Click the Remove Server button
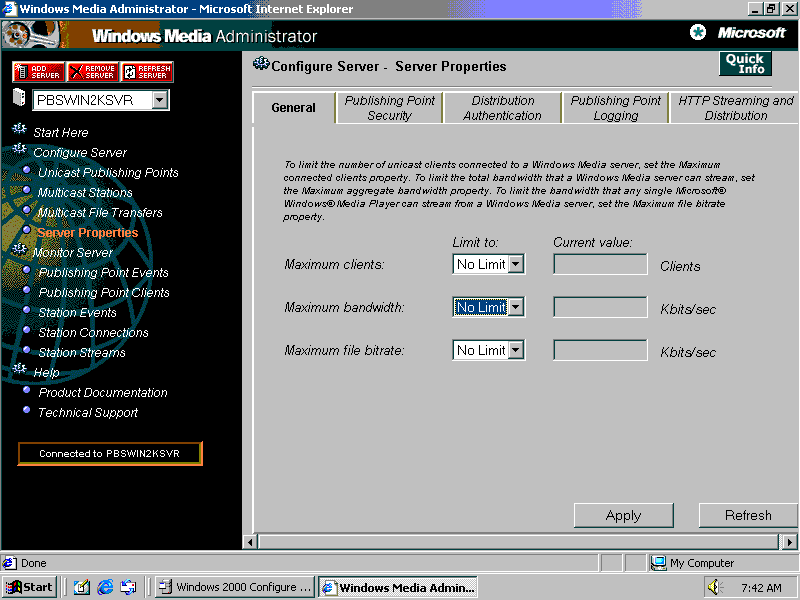 [x=93, y=72]
